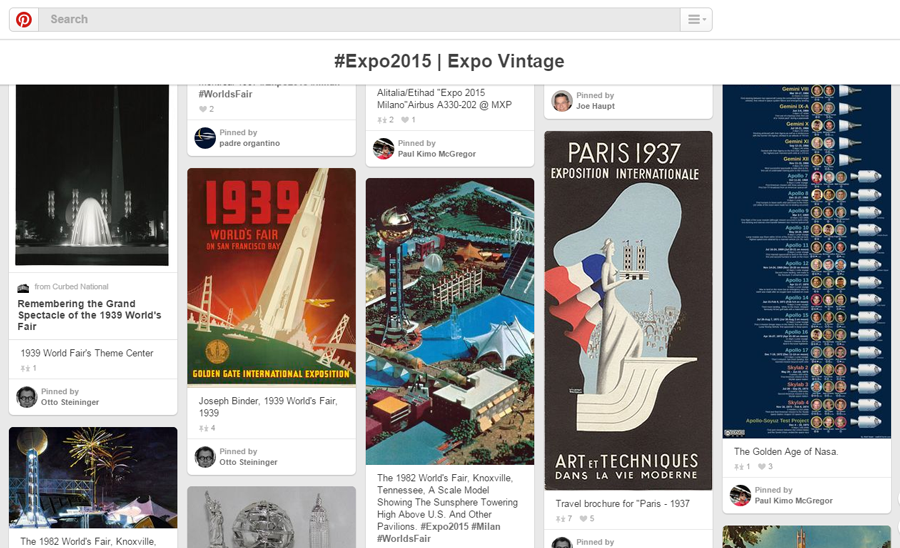Click the heart likes icon on Alitalia pin
Image resolution: width=900 pixels, height=548 pixels.
[405, 120]
